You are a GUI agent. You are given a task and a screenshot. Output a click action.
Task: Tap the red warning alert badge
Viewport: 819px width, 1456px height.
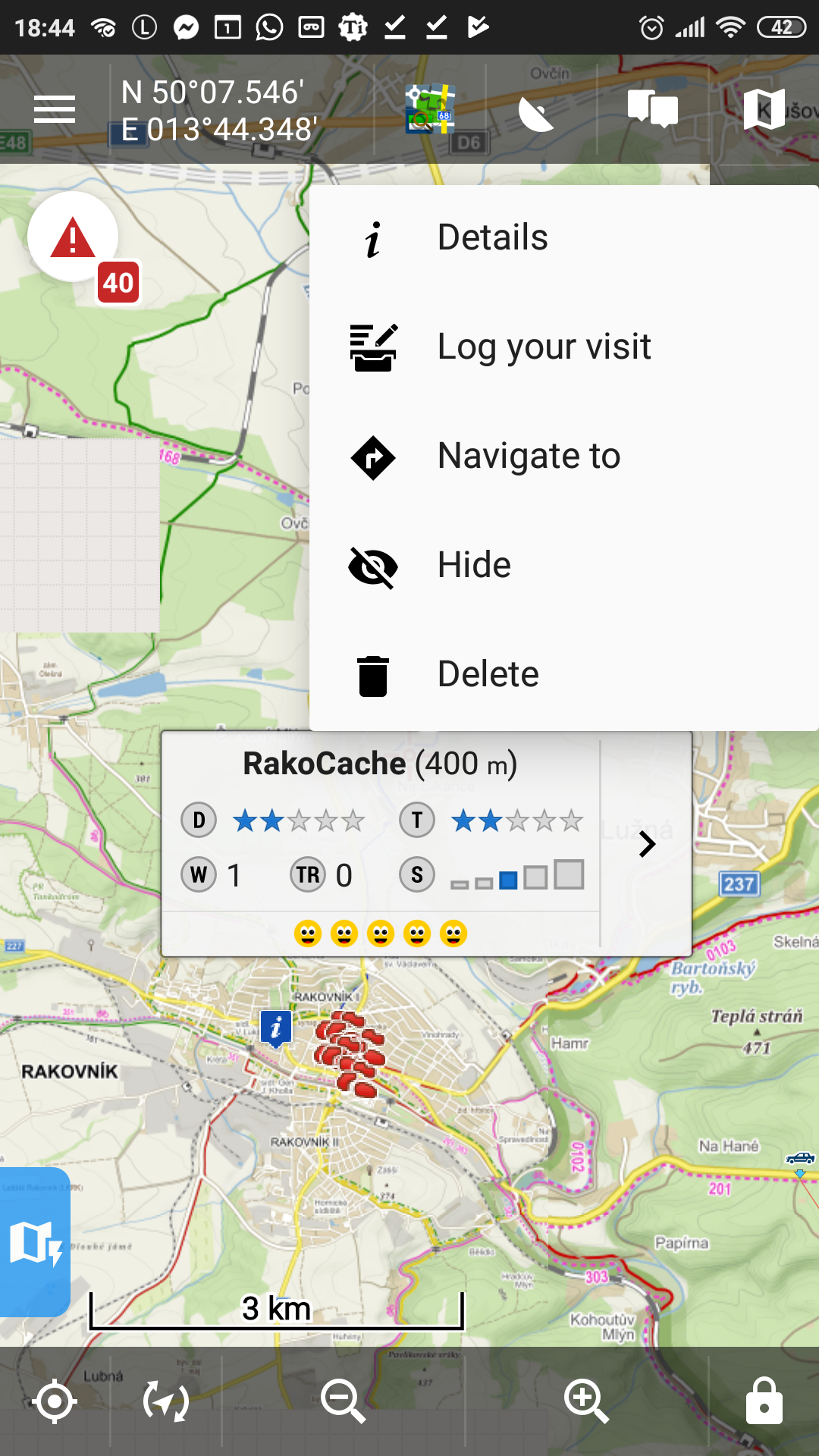pos(74,237)
